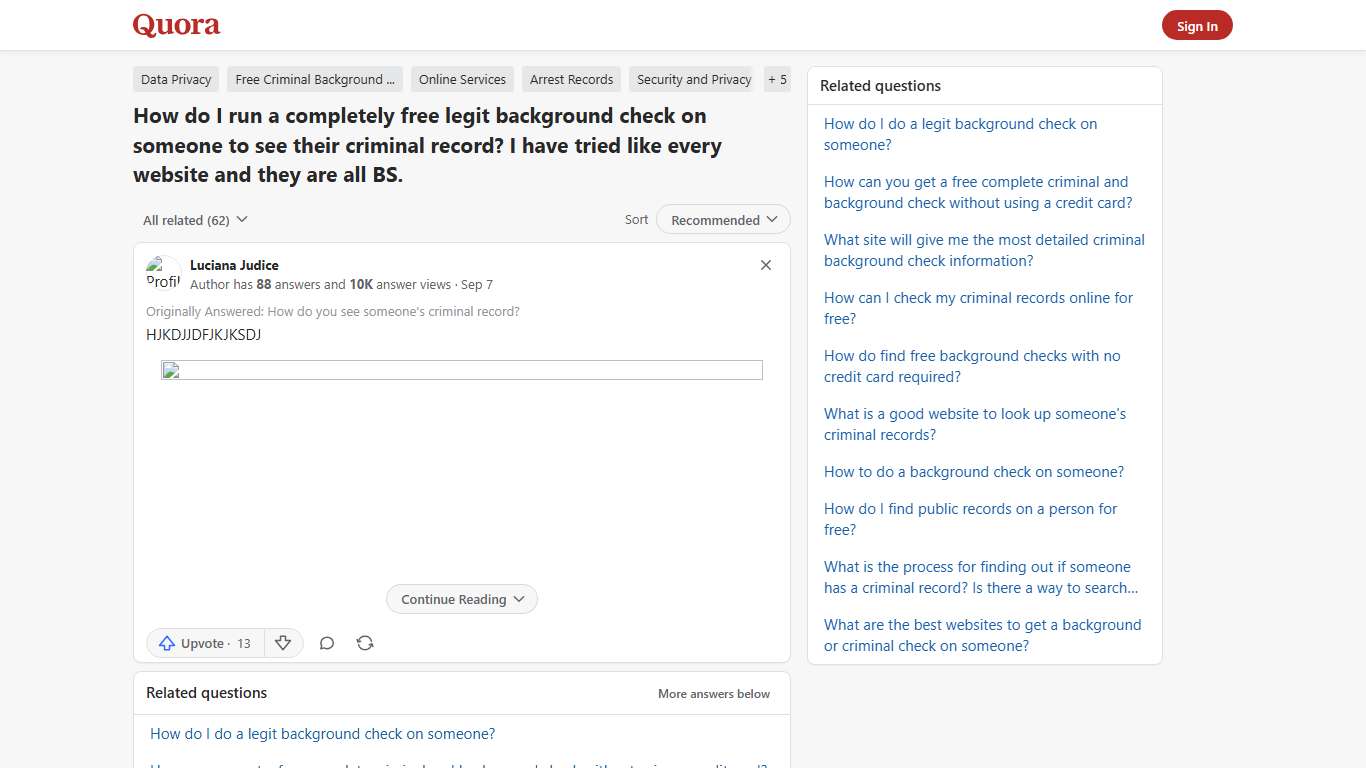Click the Quora logo
The image size is (1366, 768).
[x=175, y=25]
